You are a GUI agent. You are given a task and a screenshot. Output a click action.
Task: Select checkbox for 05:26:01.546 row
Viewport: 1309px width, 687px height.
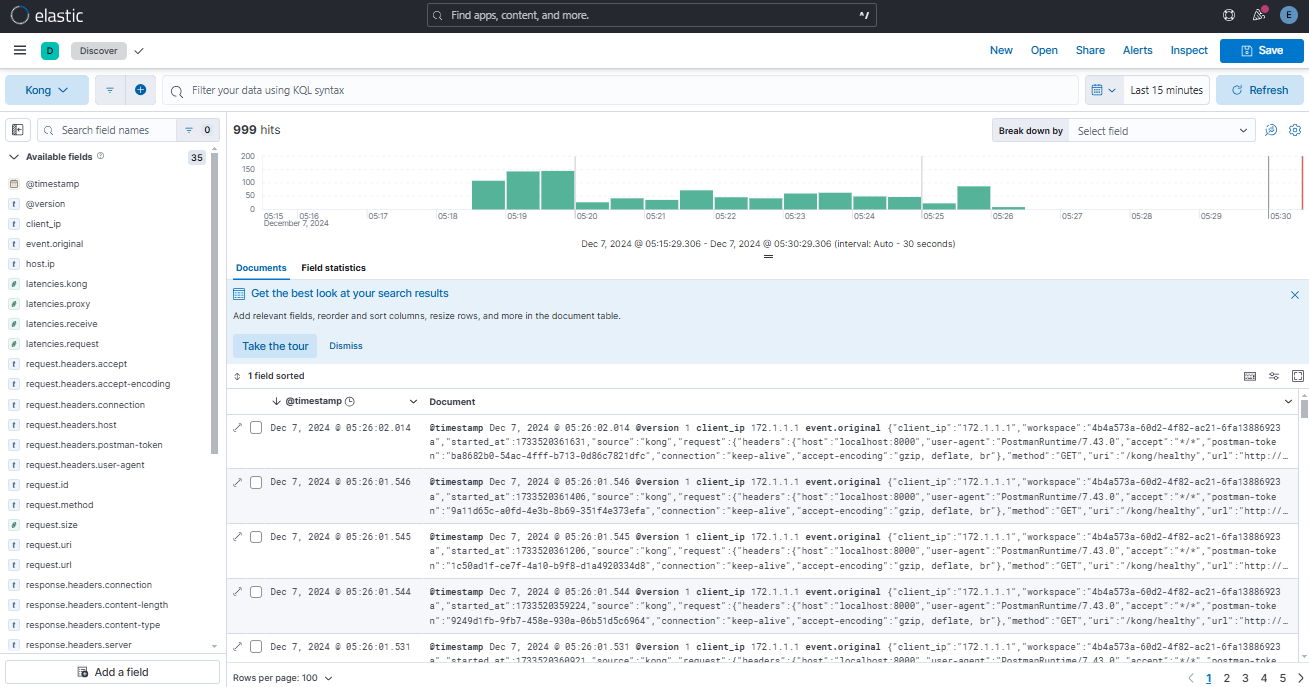(256, 482)
